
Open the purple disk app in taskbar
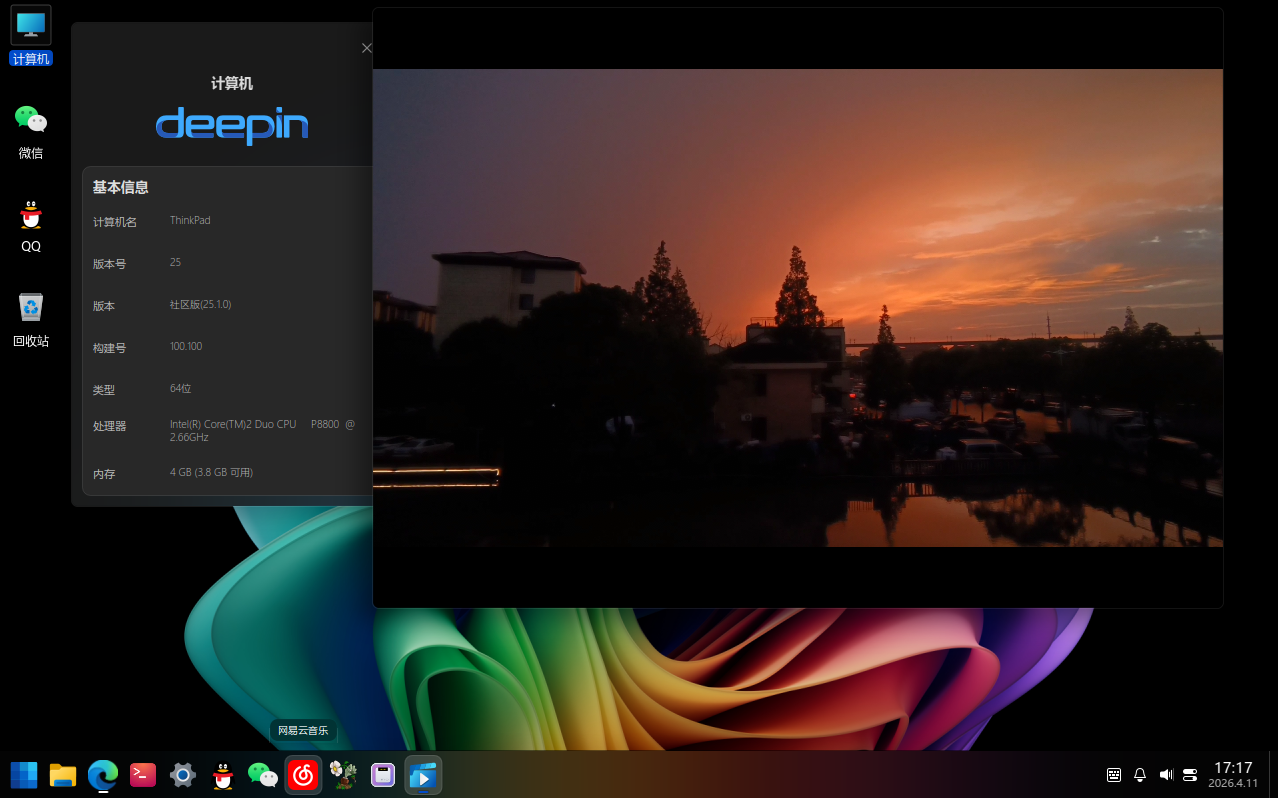(x=383, y=775)
